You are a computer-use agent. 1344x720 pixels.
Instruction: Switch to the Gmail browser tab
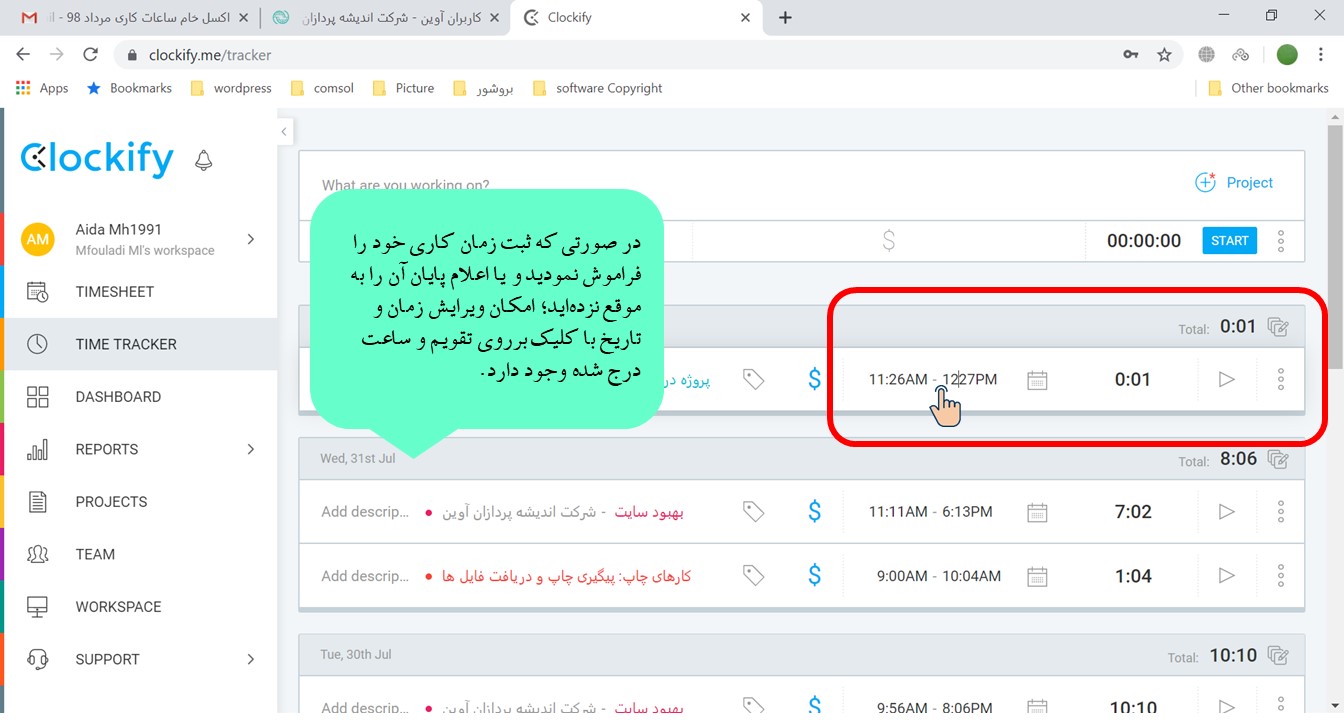[134, 17]
